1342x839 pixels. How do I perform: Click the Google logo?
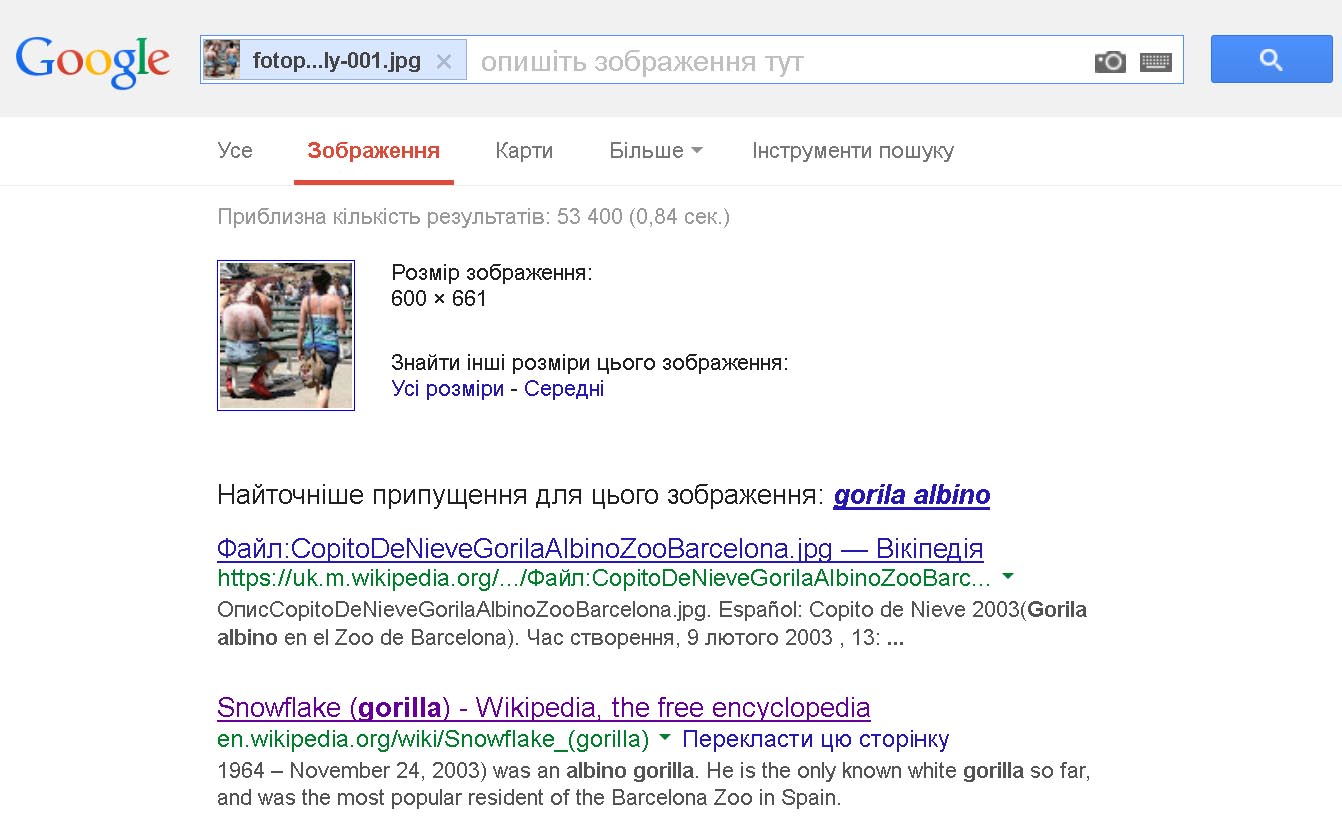point(93,62)
